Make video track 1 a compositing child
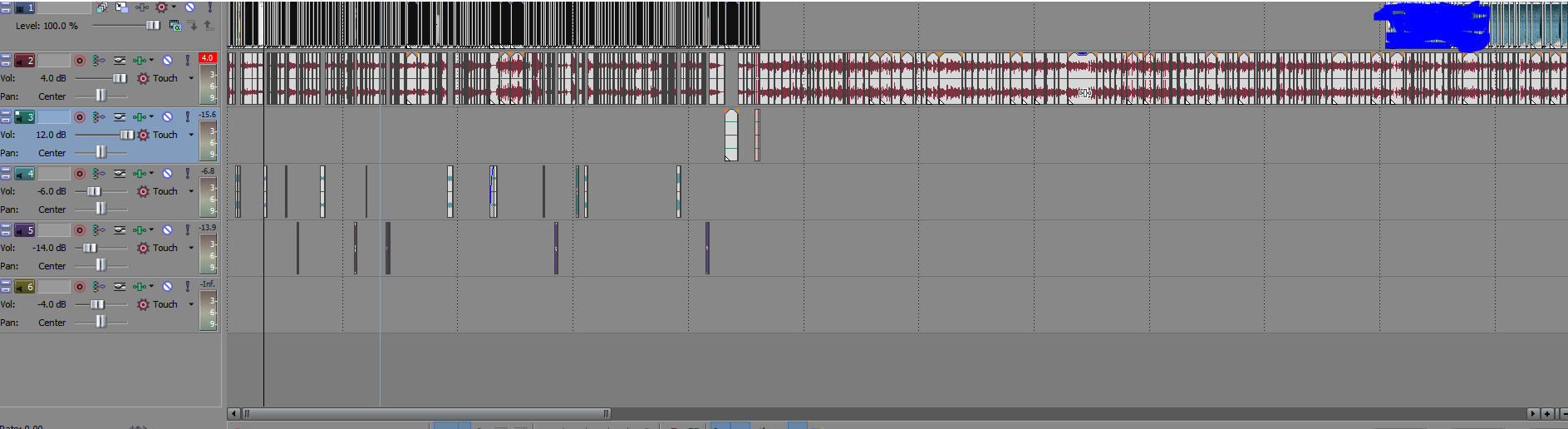The height and width of the screenshot is (429, 1568). click(x=193, y=26)
